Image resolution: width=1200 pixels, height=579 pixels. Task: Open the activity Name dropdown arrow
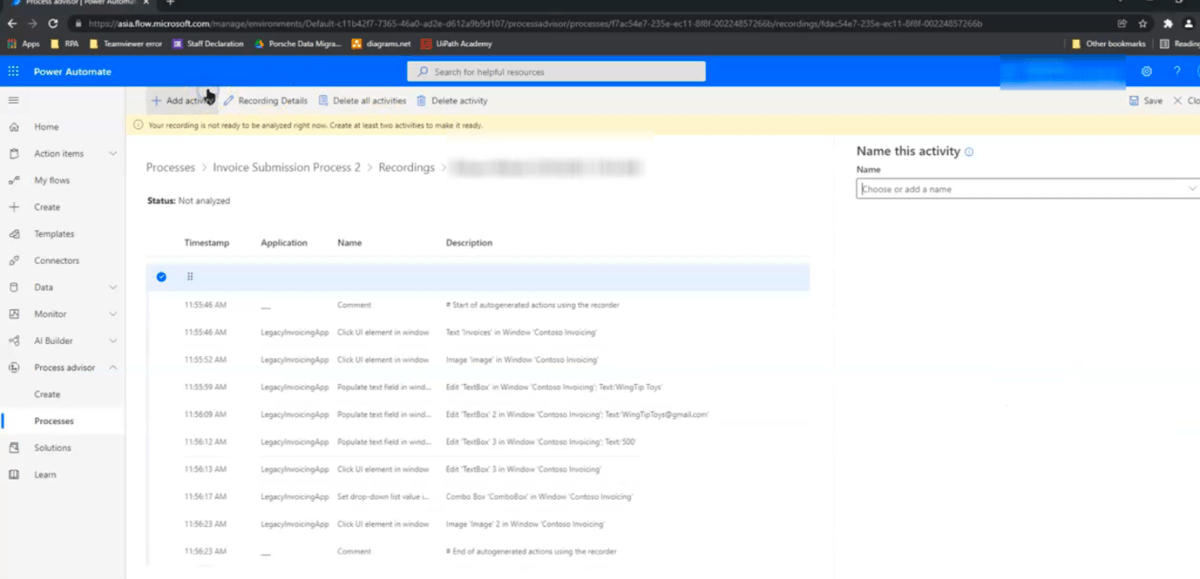[1192, 188]
